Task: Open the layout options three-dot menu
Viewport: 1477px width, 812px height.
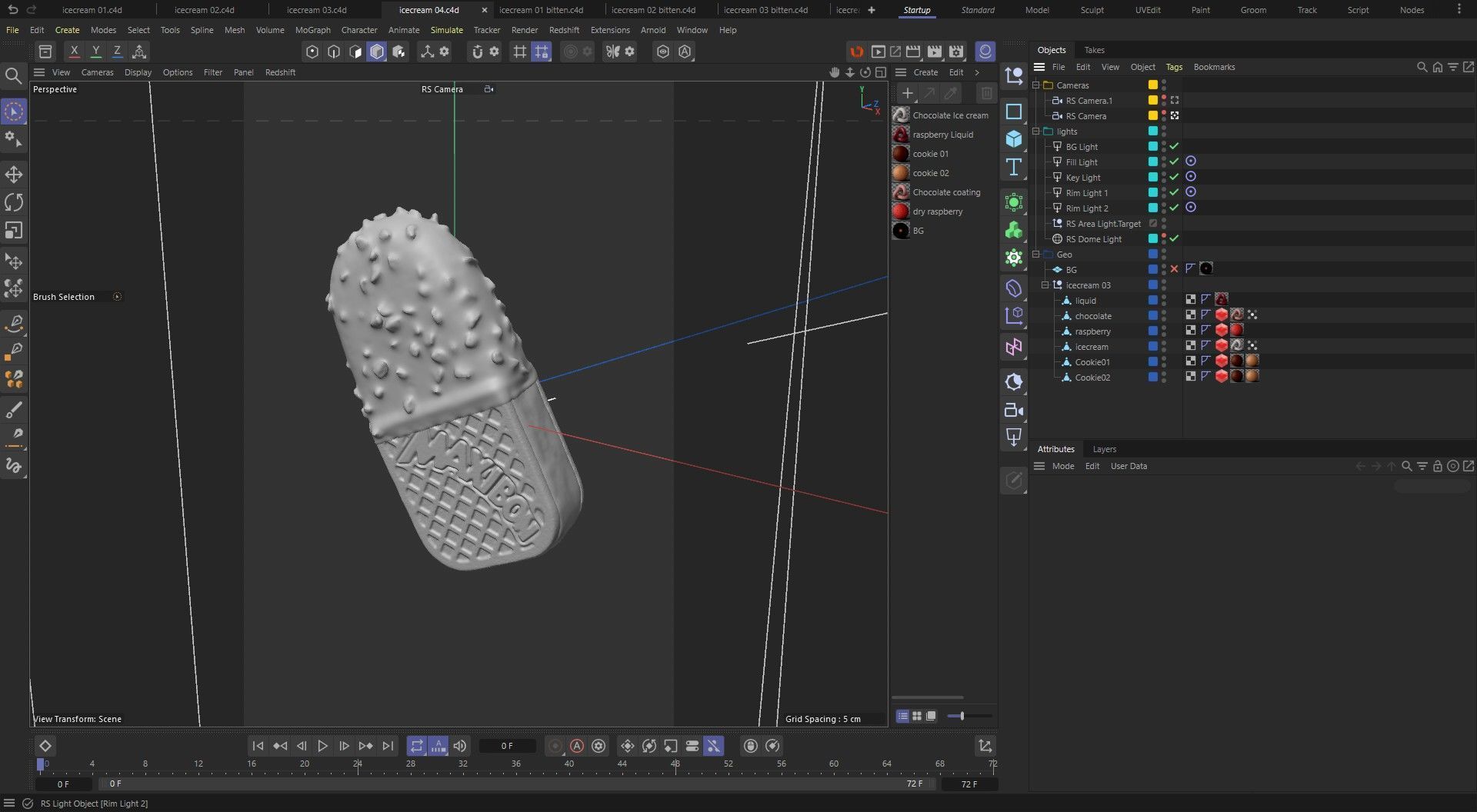Action: 1459,10
